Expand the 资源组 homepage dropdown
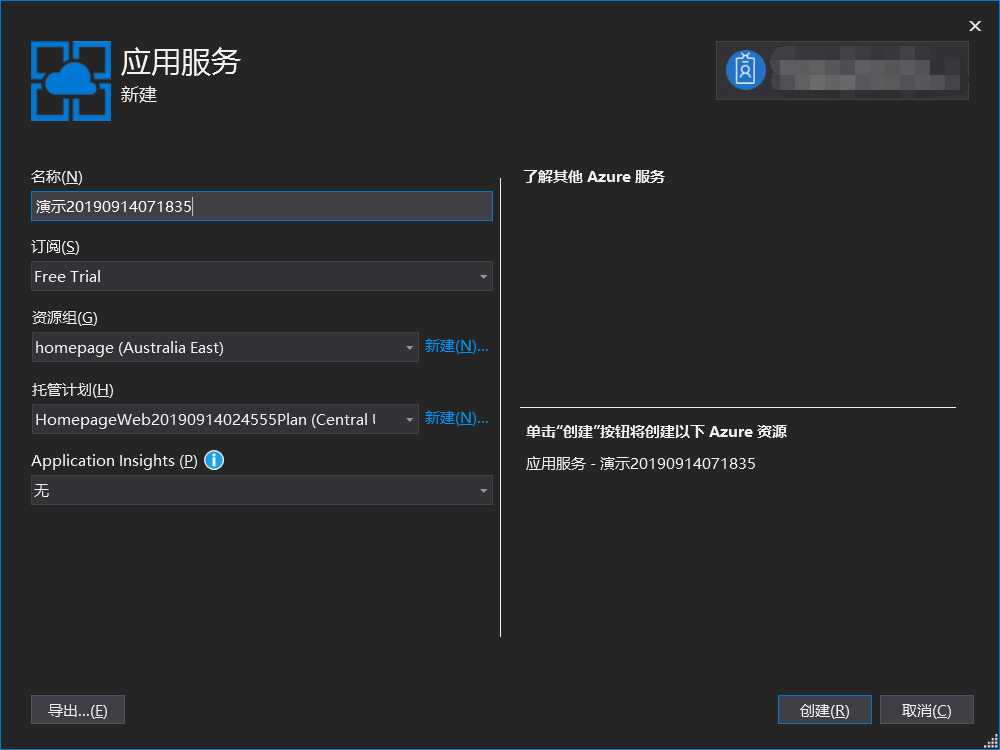1000x750 pixels. (x=225, y=348)
